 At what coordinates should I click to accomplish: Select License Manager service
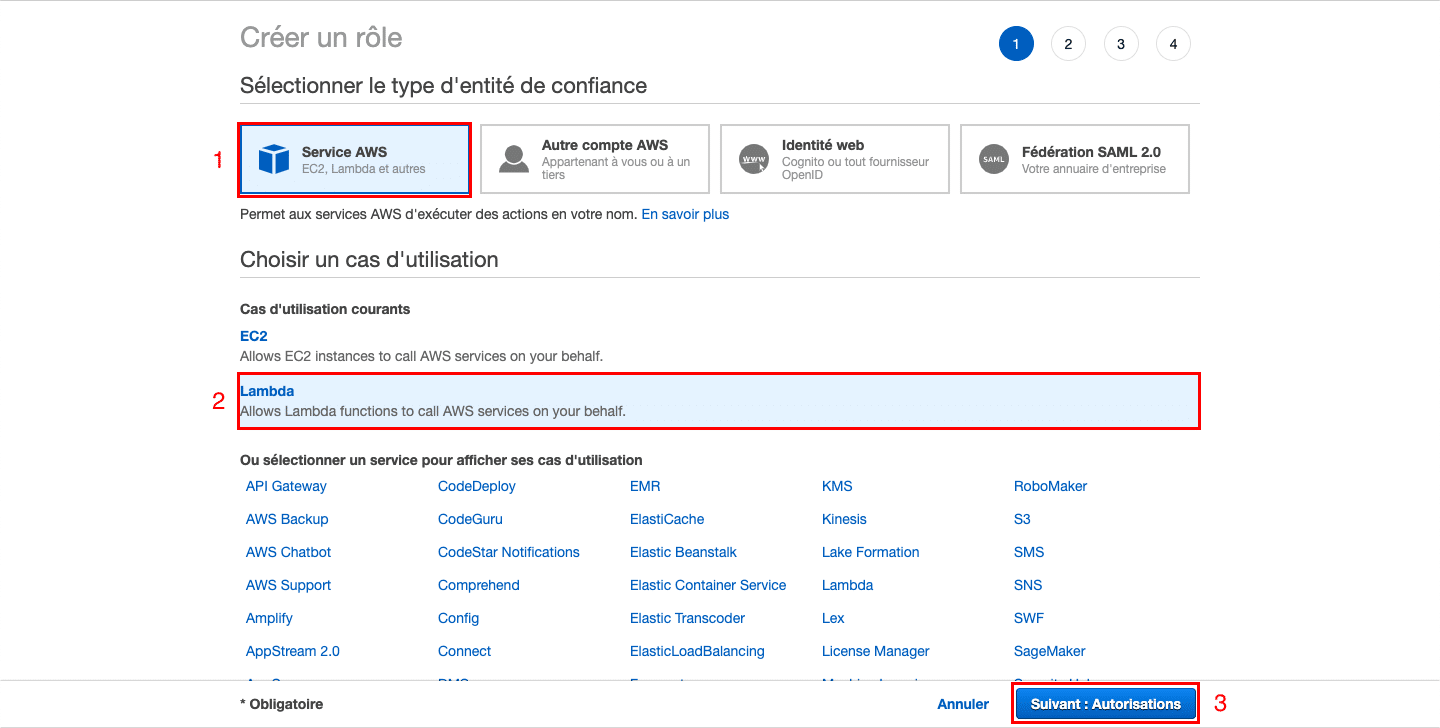point(875,651)
